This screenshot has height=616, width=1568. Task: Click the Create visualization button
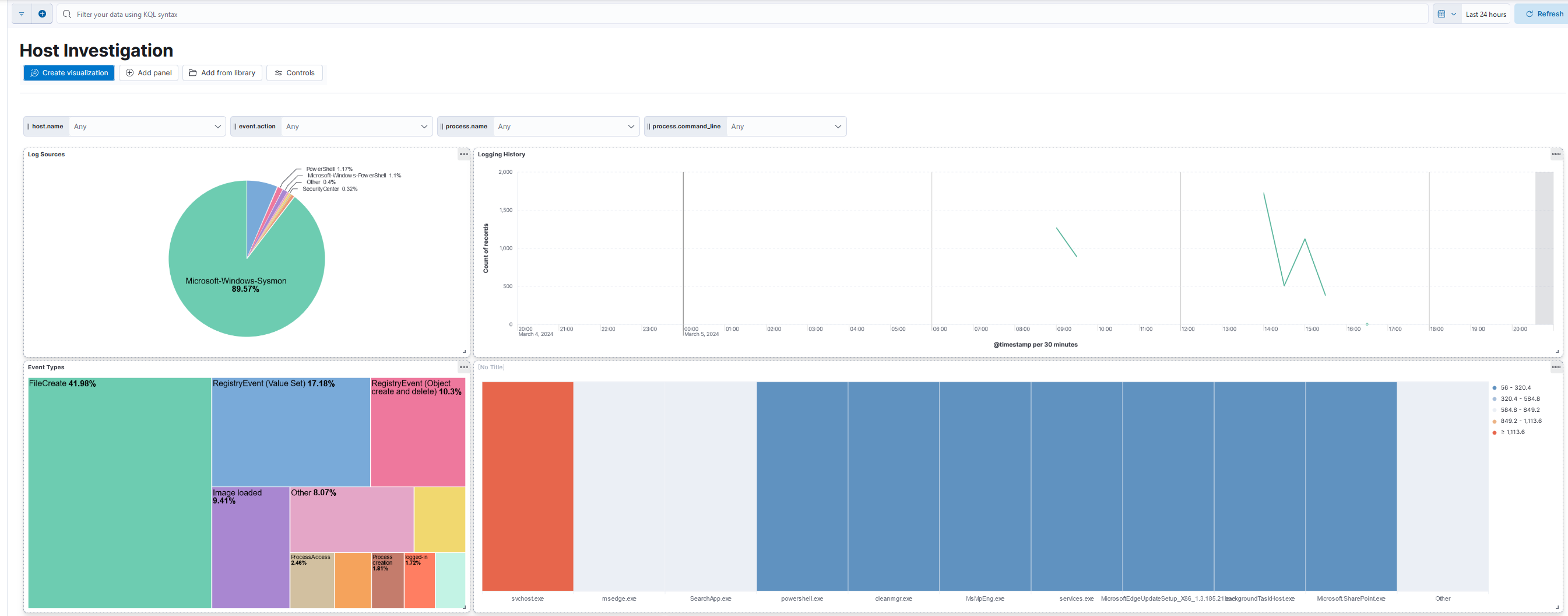[x=69, y=73]
